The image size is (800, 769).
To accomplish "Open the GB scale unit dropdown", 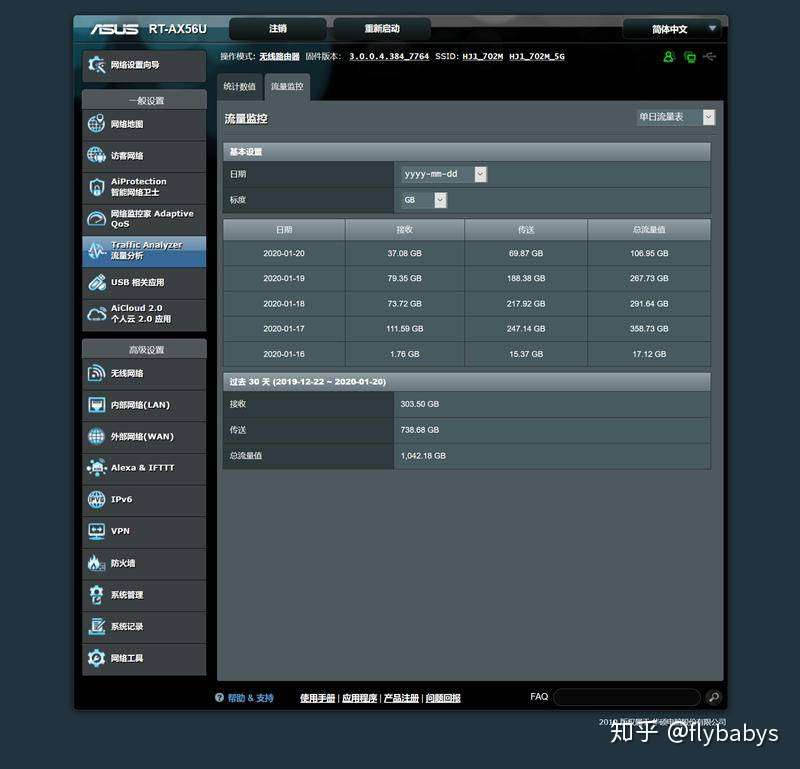I will click(424, 200).
